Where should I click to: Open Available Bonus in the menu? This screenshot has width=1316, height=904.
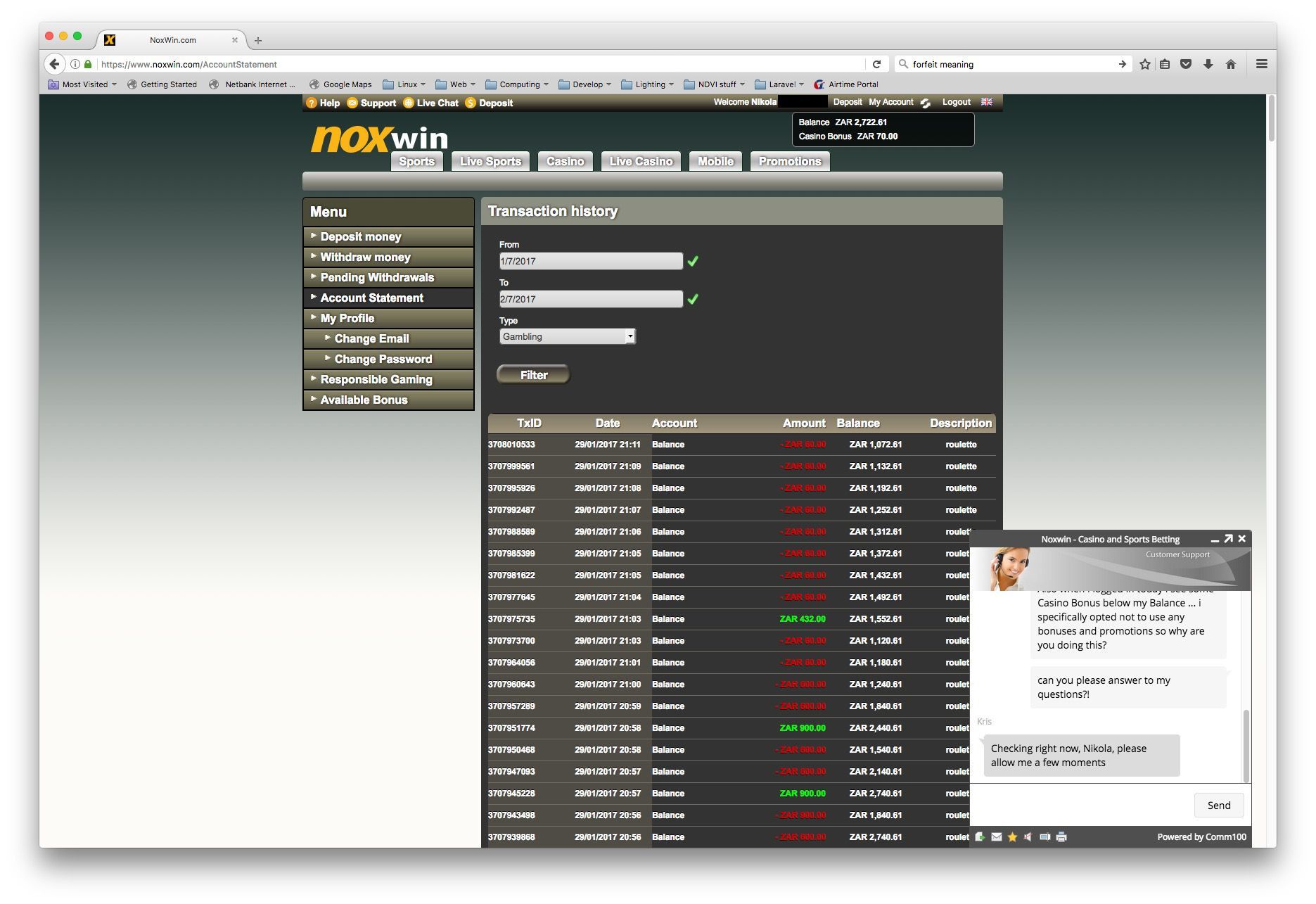tap(388, 400)
